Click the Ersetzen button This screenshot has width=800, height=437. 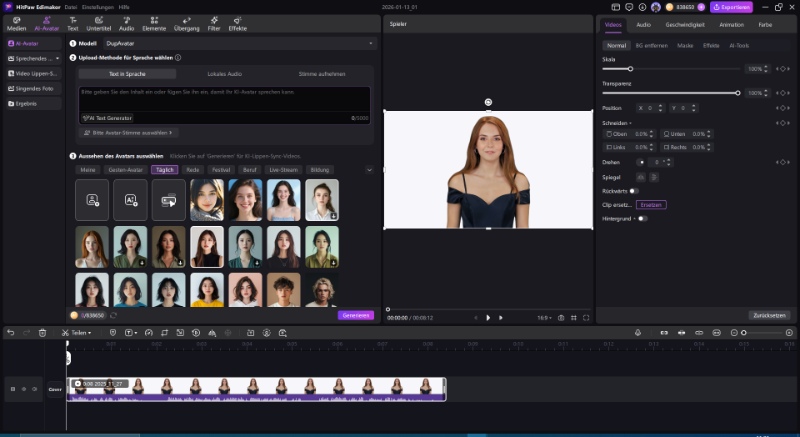(651, 204)
